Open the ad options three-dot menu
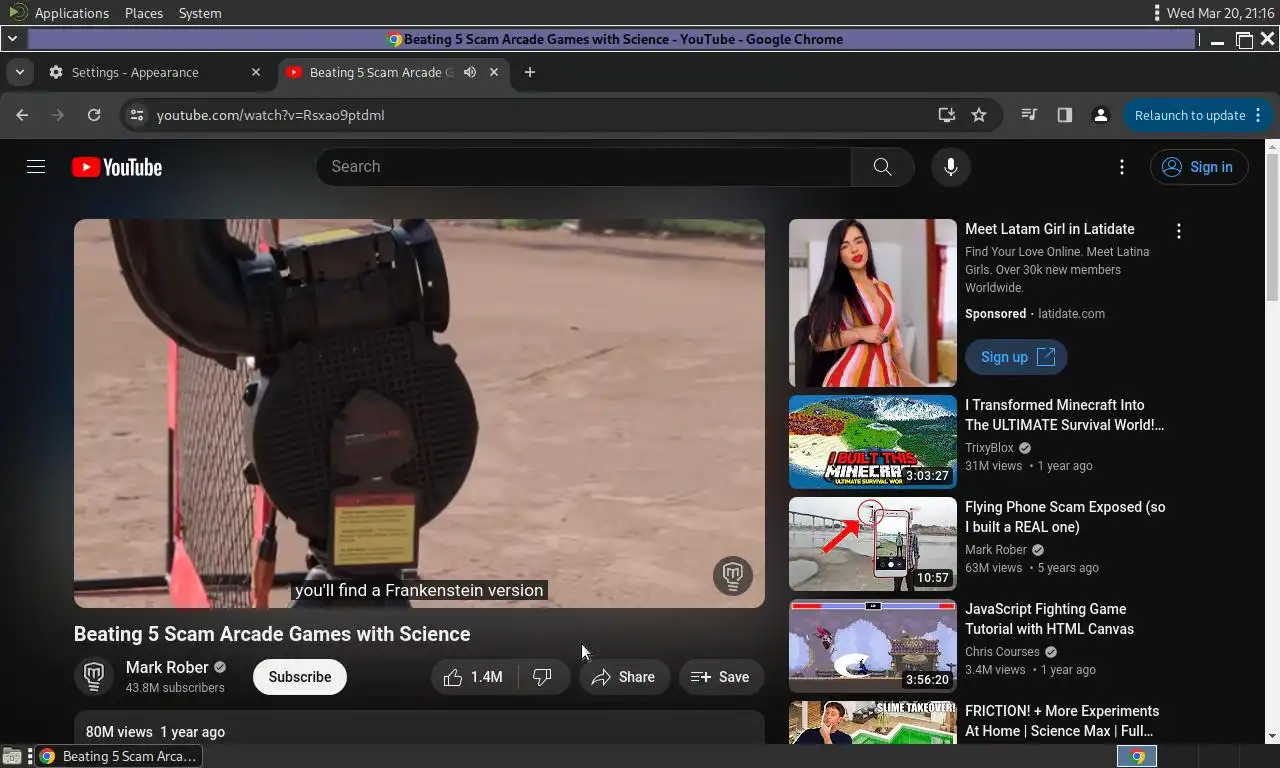Viewport: 1280px width, 768px height. click(1179, 231)
